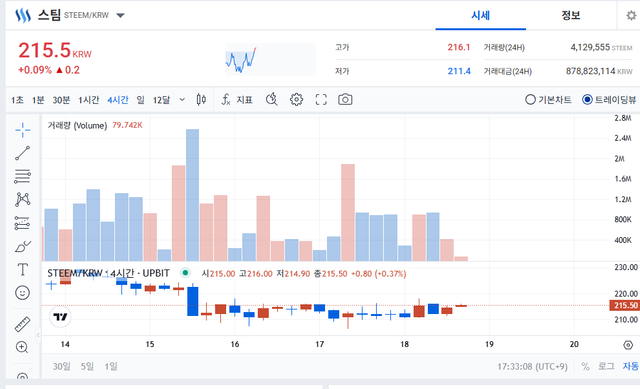Open chart settings gear in toolbar
The height and width of the screenshot is (389, 640).
point(296,100)
